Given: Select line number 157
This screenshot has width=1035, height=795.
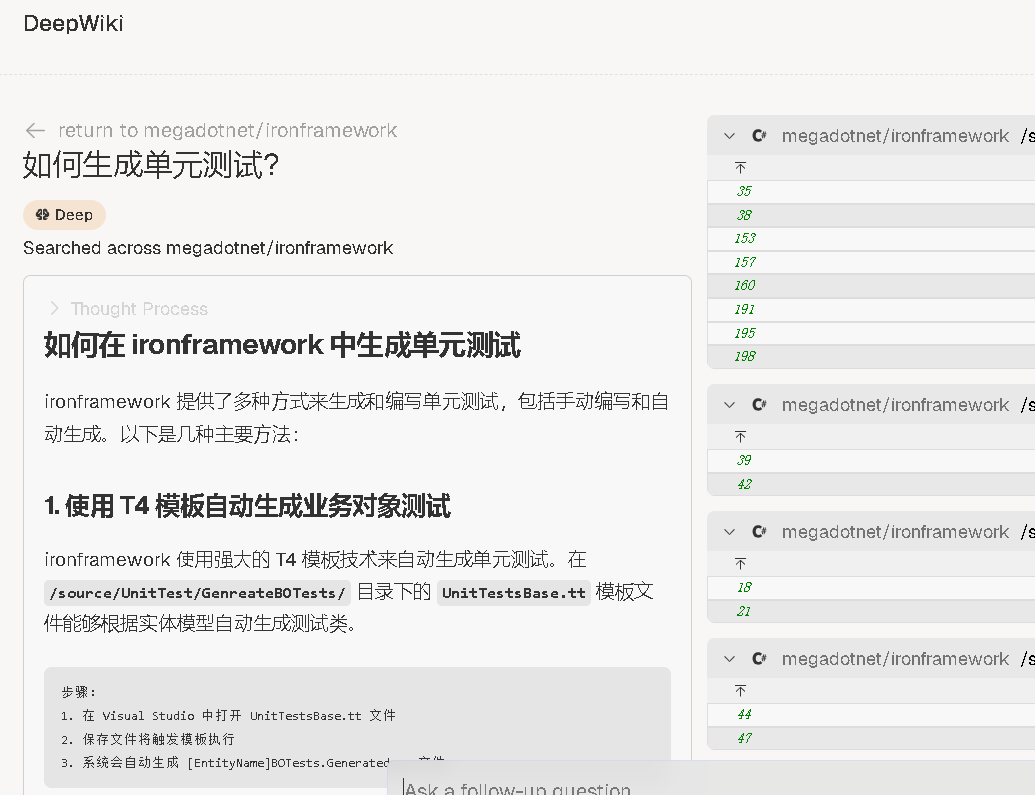Looking at the screenshot, I should (x=745, y=262).
